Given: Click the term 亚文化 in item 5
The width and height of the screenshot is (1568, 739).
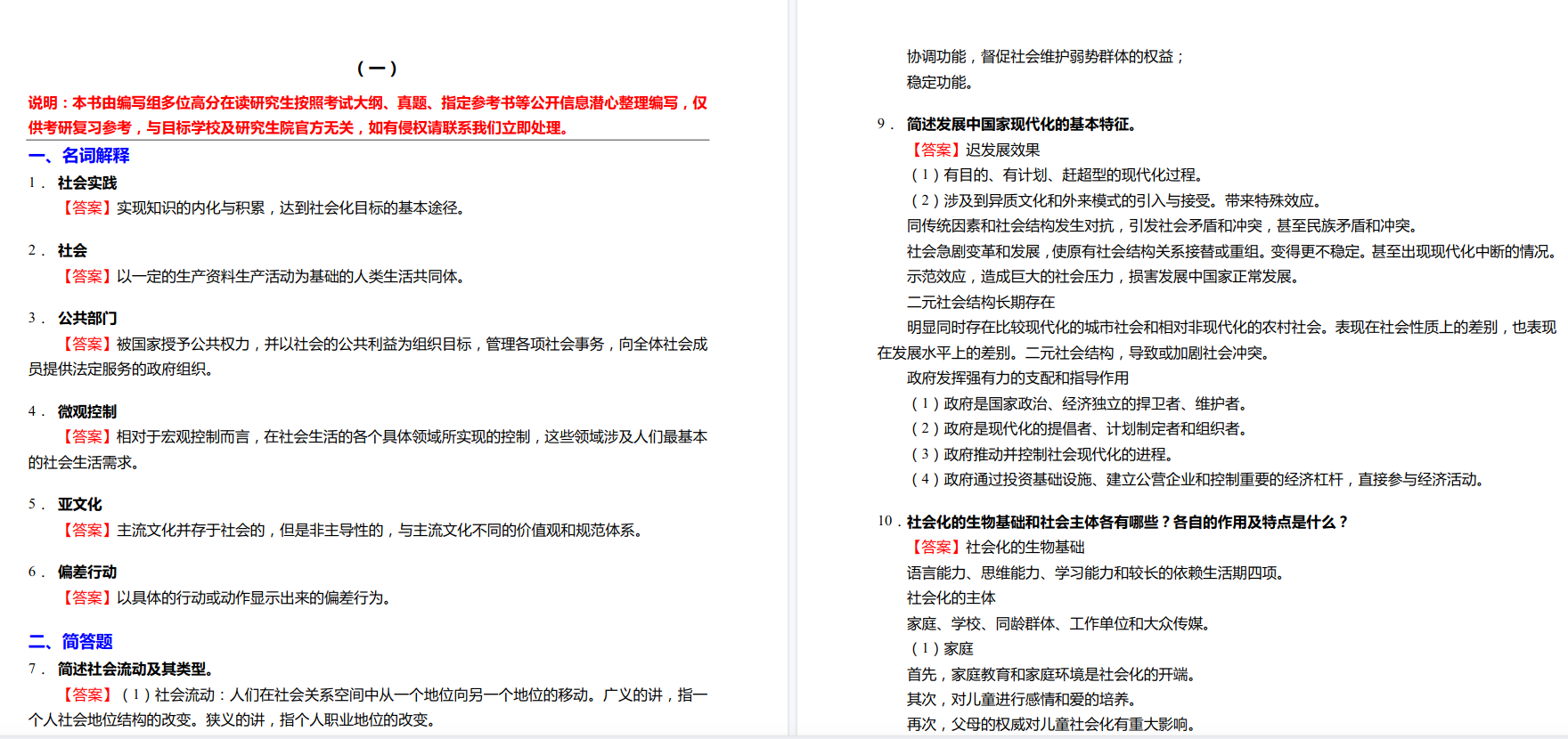Looking at the screenshot, I should click(80, 504).
